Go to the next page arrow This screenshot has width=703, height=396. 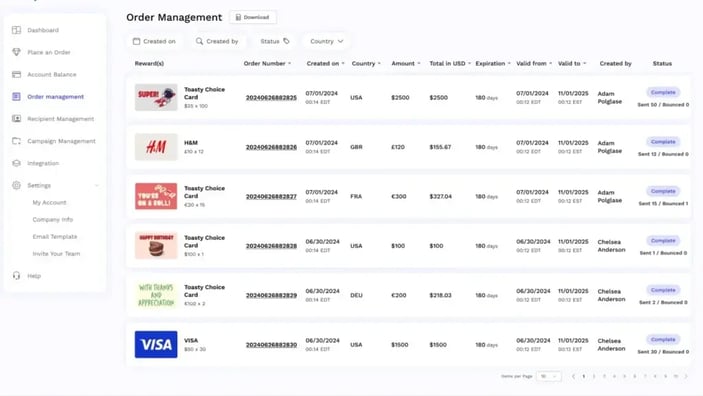click(x=686, y=376)
